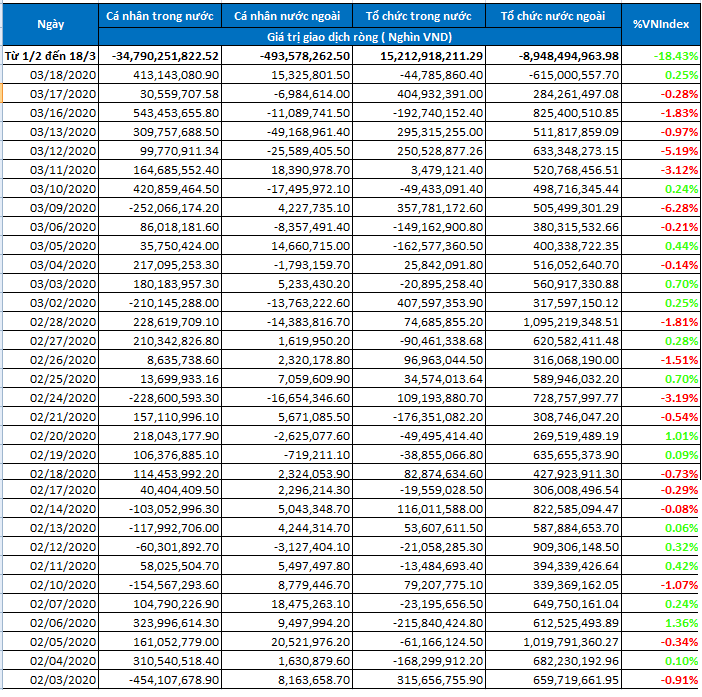Click the "Tổ chức nước ngoài" header cell
This screenshot has width=702, height=697.
(x=556, y=18)
